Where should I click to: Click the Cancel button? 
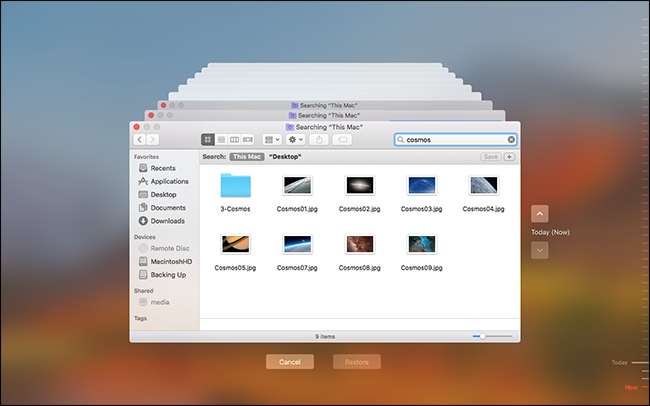point(290,361)
